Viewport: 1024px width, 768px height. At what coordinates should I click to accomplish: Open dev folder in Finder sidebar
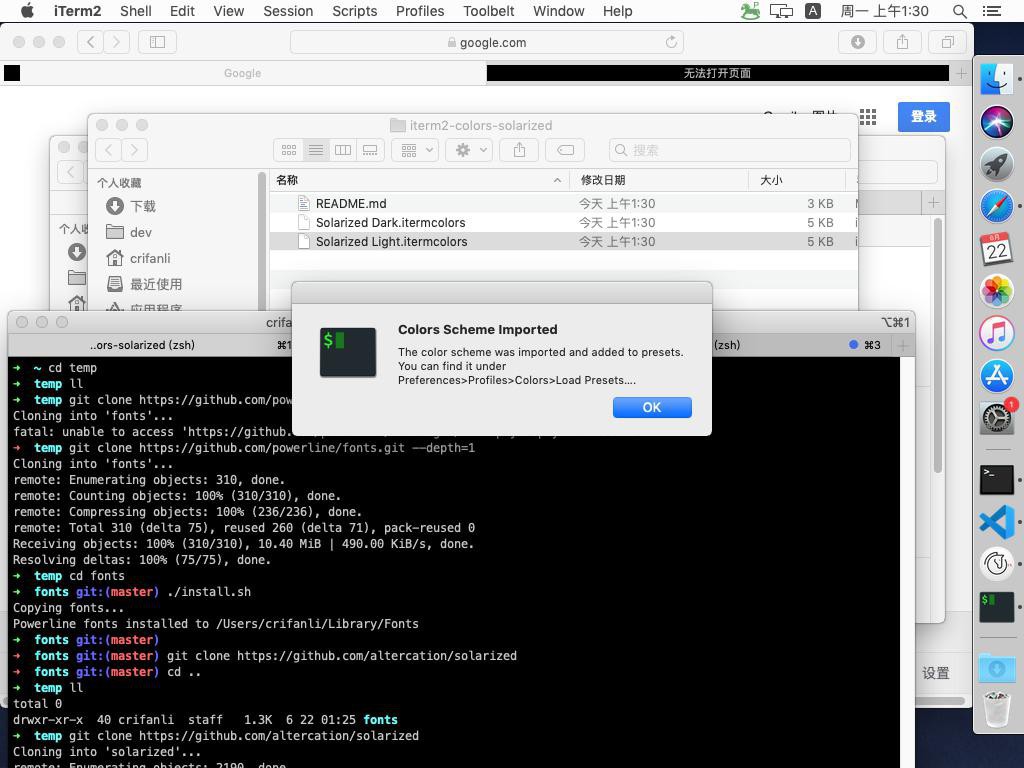click(129, 232)
